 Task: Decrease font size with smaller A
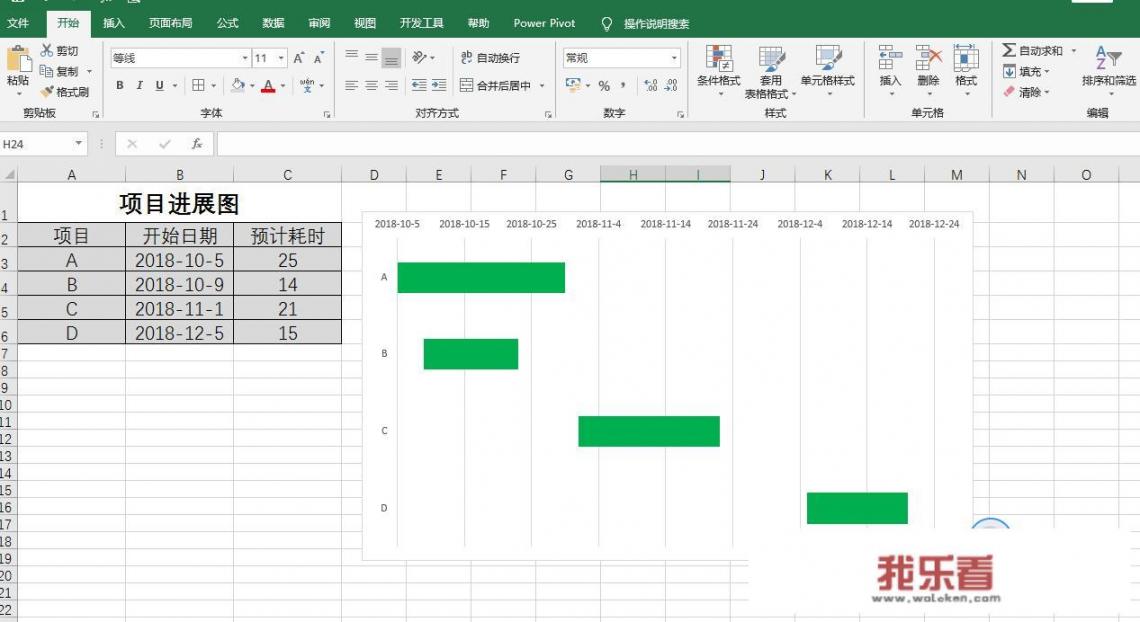(x=318, y=58)
